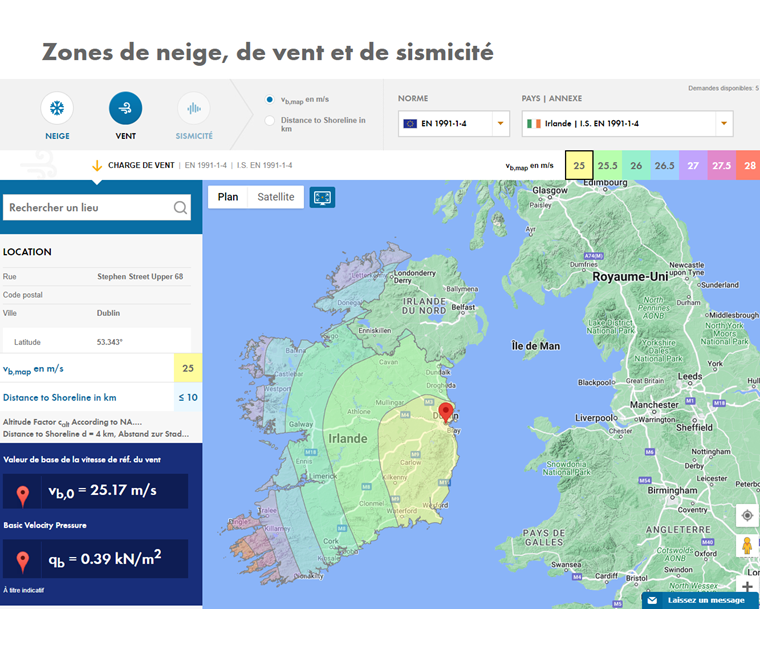The width and height of the screenshot is (760, 648).
Task: Select the pink 27.5 legend swatch
Action: click(x=722, y=165)
